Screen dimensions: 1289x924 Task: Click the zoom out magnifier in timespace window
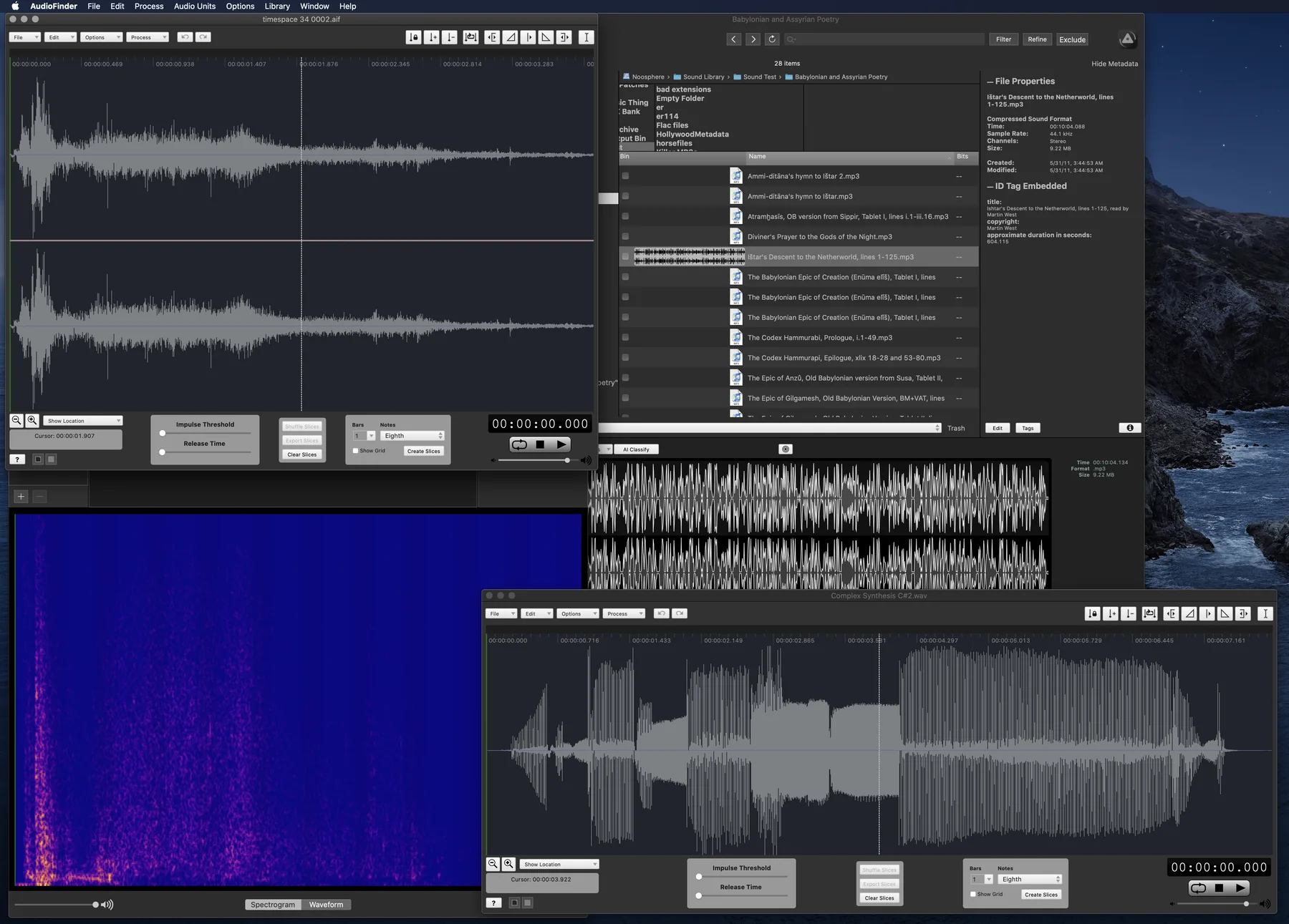tap(16, 420)
